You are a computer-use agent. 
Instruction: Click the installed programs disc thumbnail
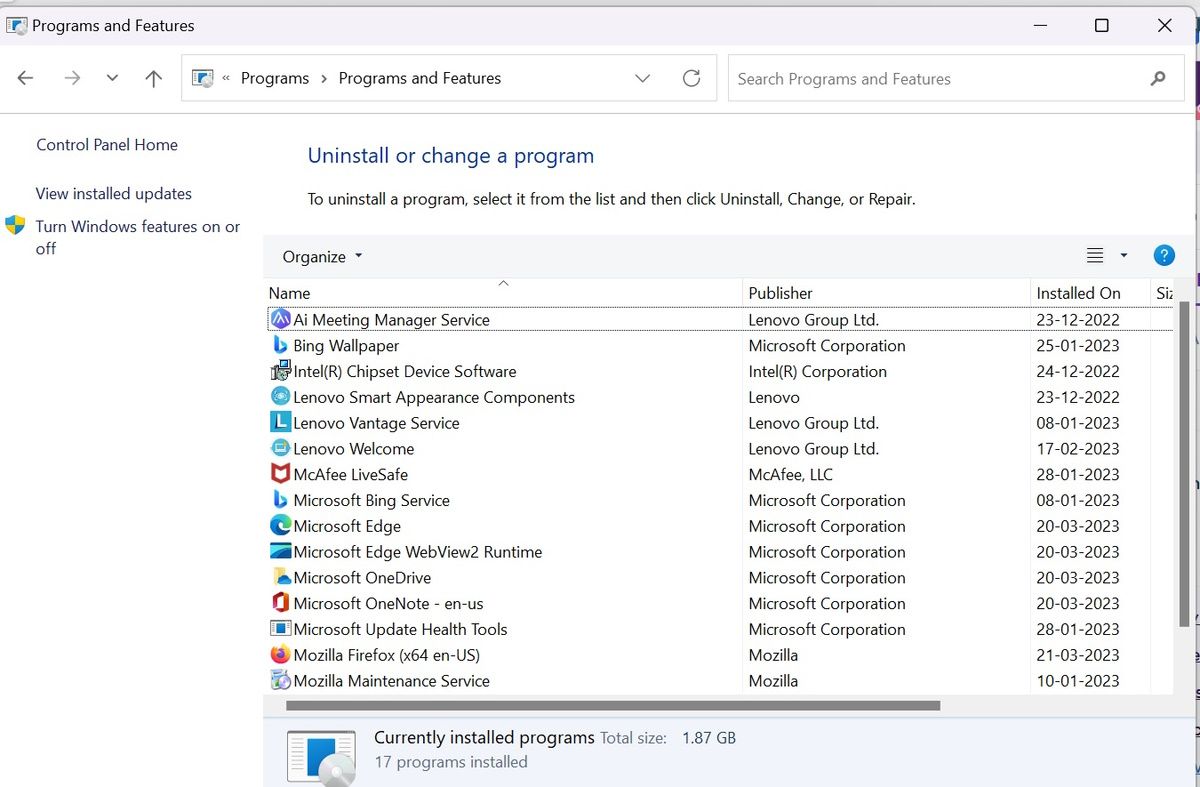pyautogui.click(x=321, y=757)
